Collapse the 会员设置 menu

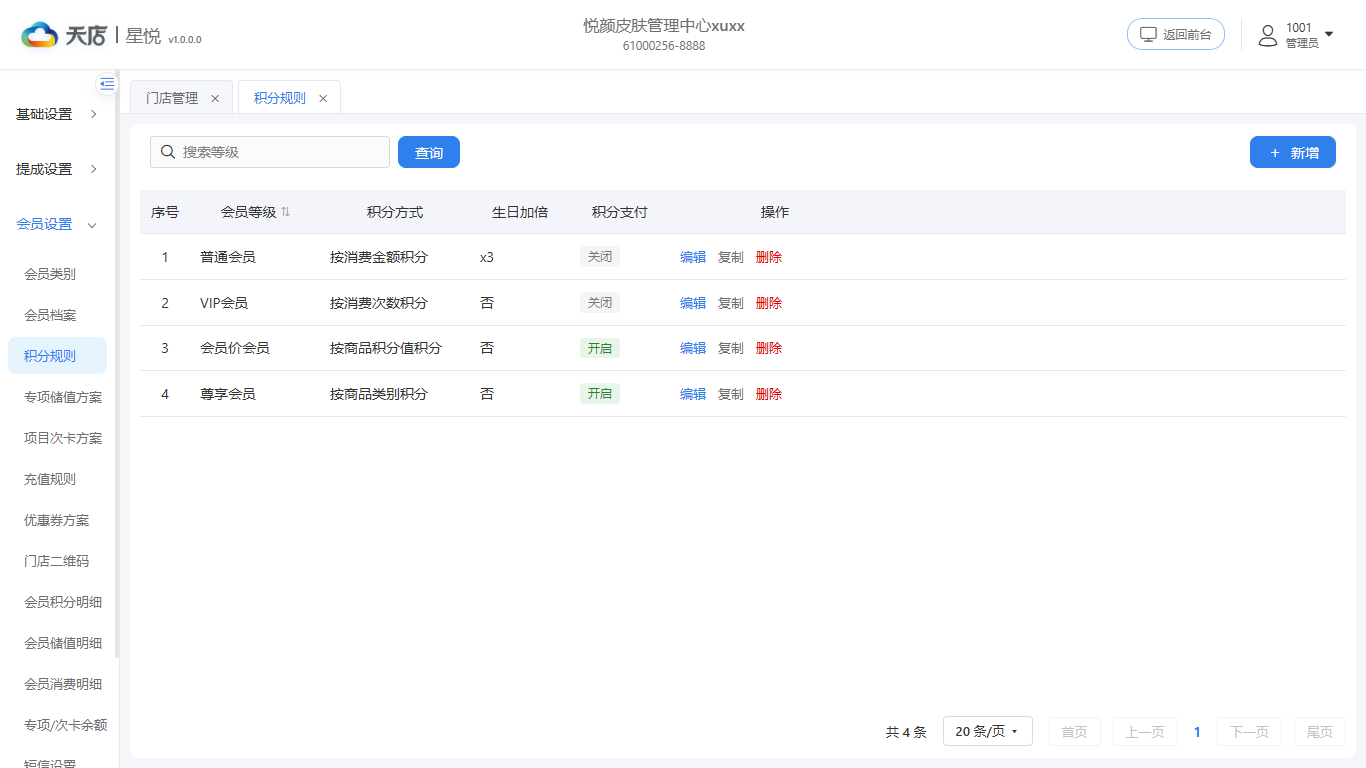tap(58, 224)
